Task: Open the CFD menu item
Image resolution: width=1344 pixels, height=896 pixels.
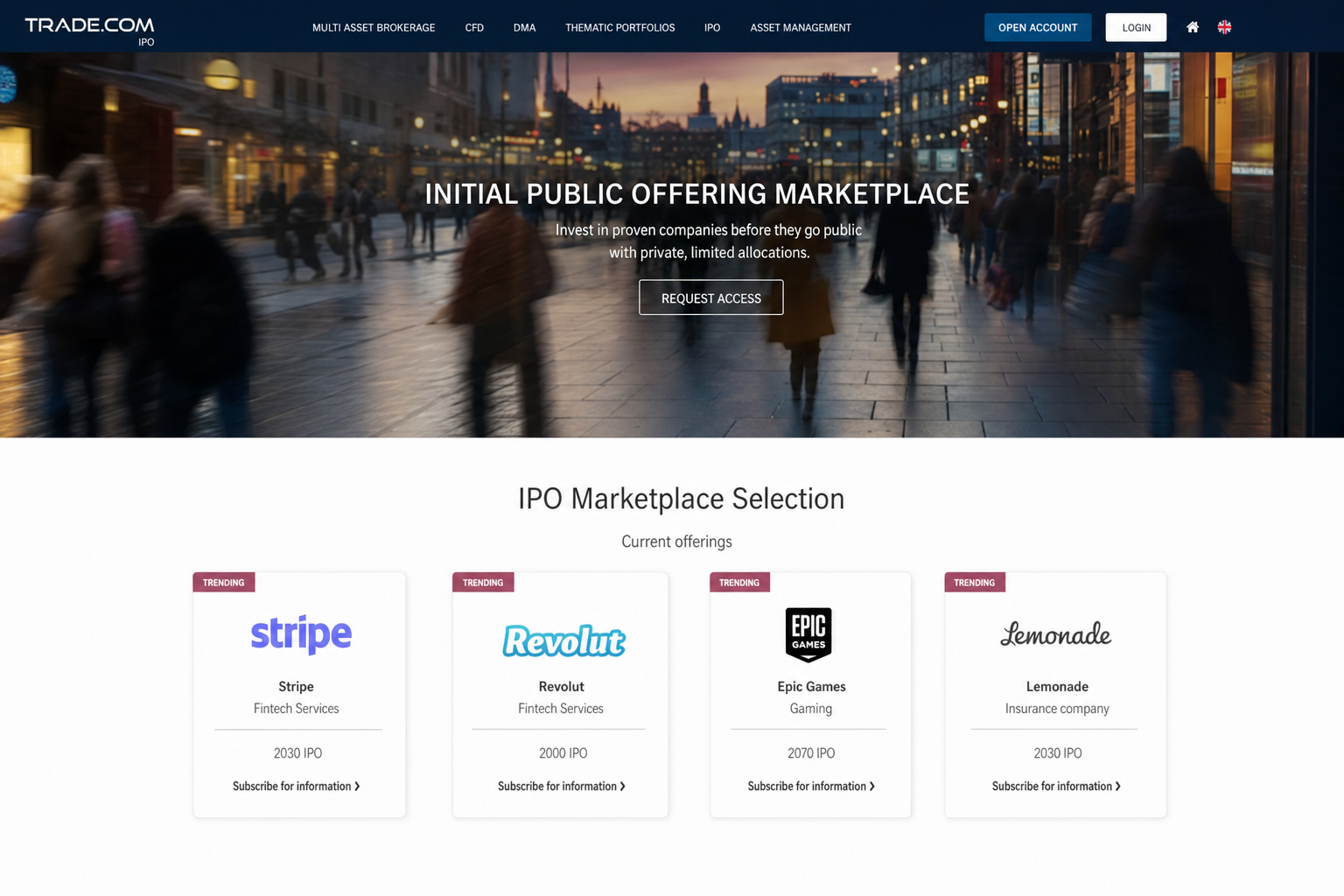Action: (x=474, y=28)
